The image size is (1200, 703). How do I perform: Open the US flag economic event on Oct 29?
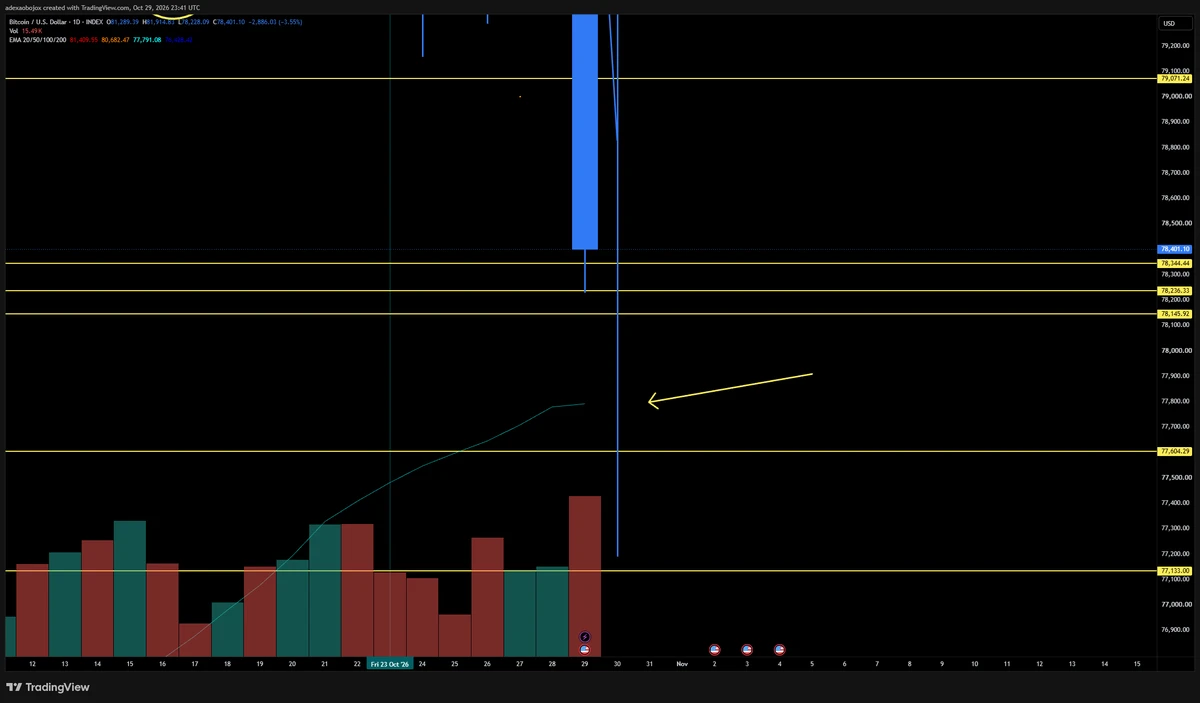point(585,650)
